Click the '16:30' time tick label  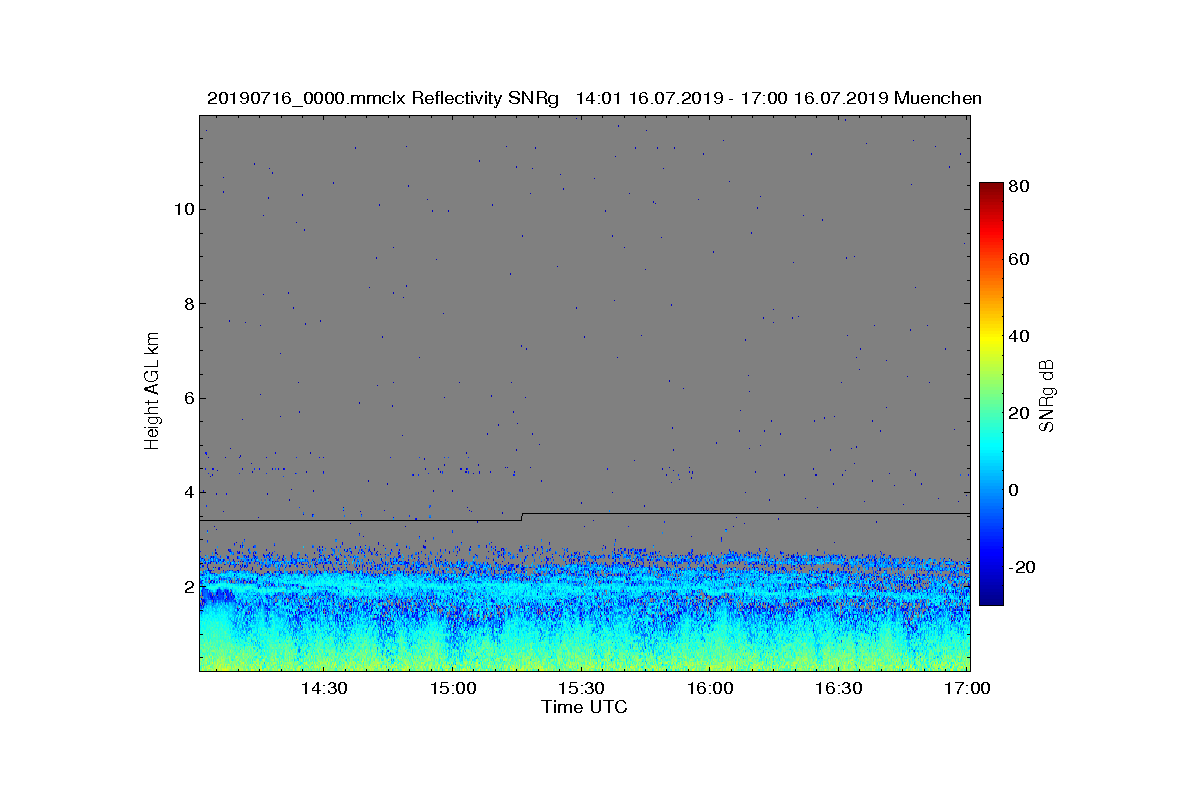tap(839, 688)
